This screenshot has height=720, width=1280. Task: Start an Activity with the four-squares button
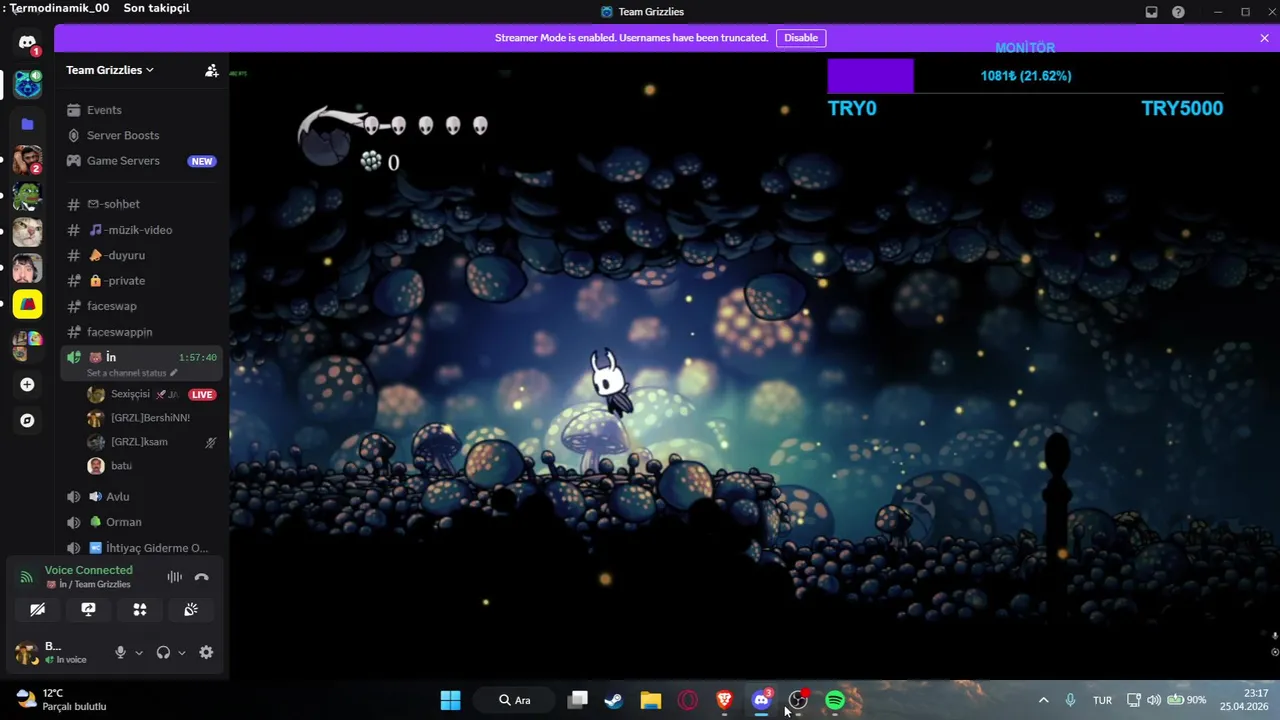(x=140, y=610)
